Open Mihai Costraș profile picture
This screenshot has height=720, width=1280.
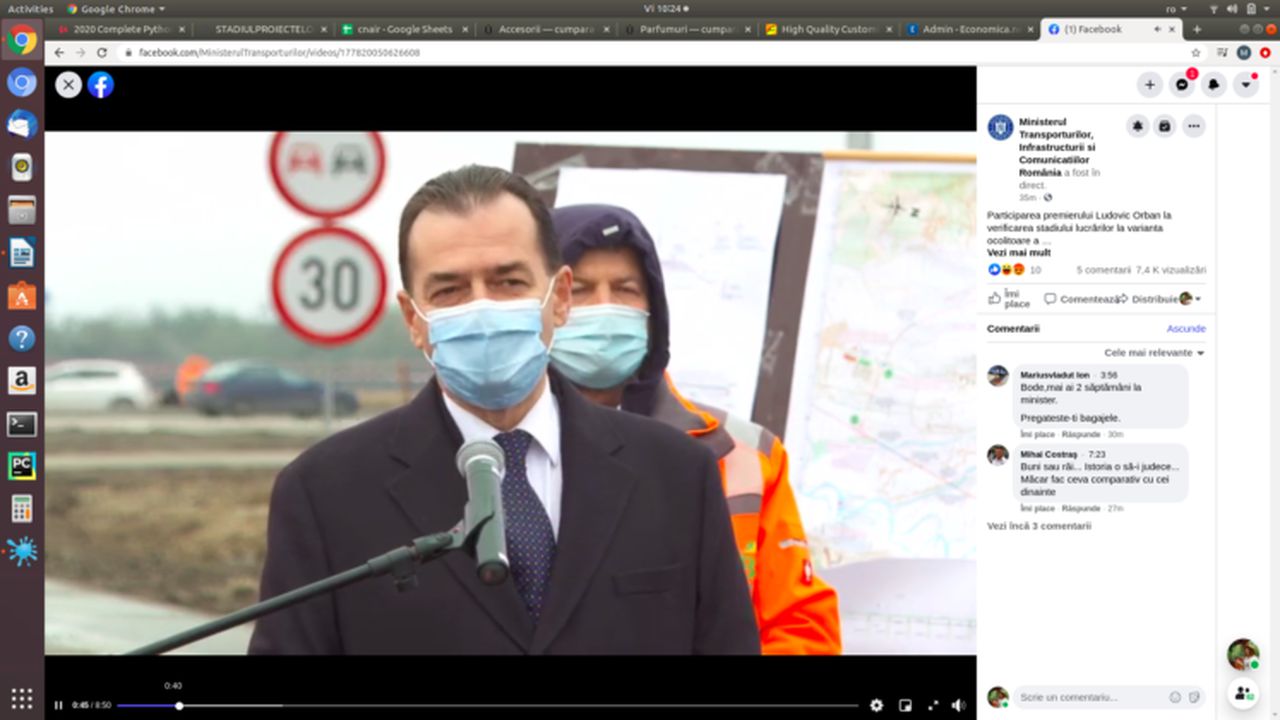point(998,455)
